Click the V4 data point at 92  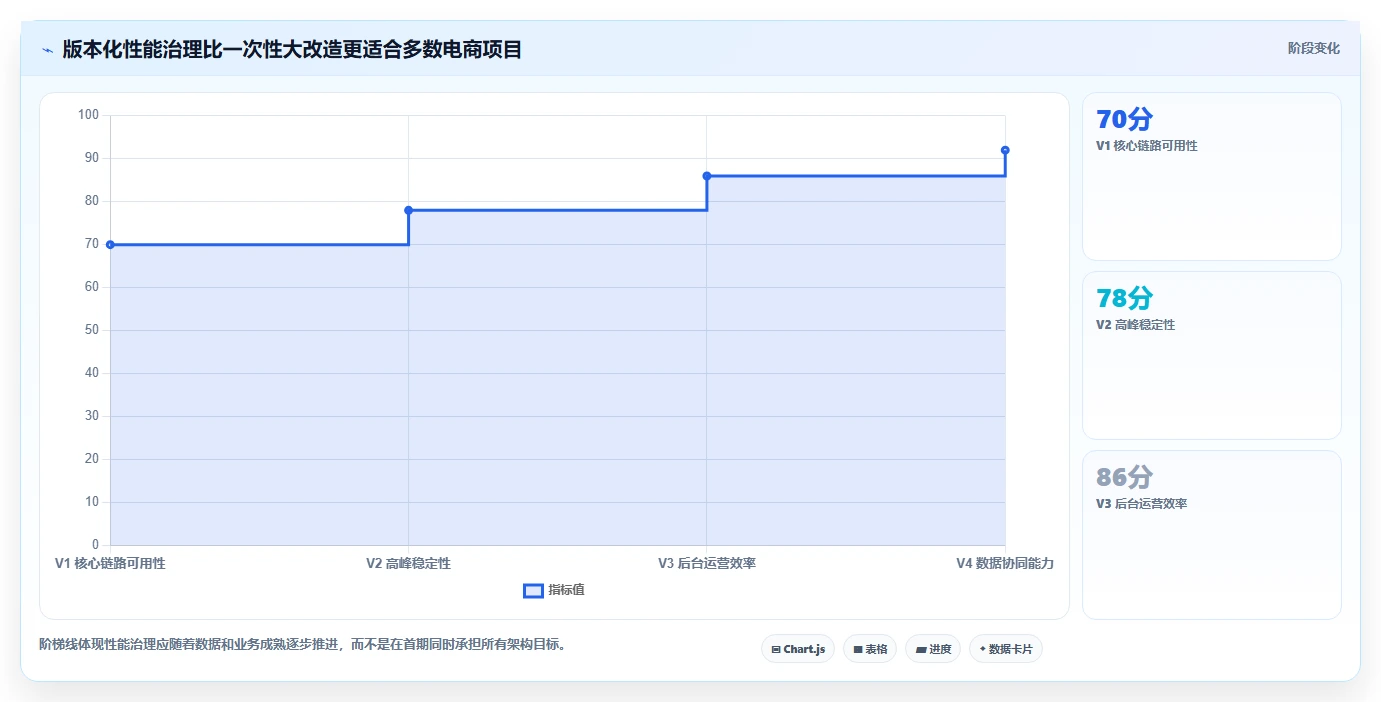click(1005, 150)
